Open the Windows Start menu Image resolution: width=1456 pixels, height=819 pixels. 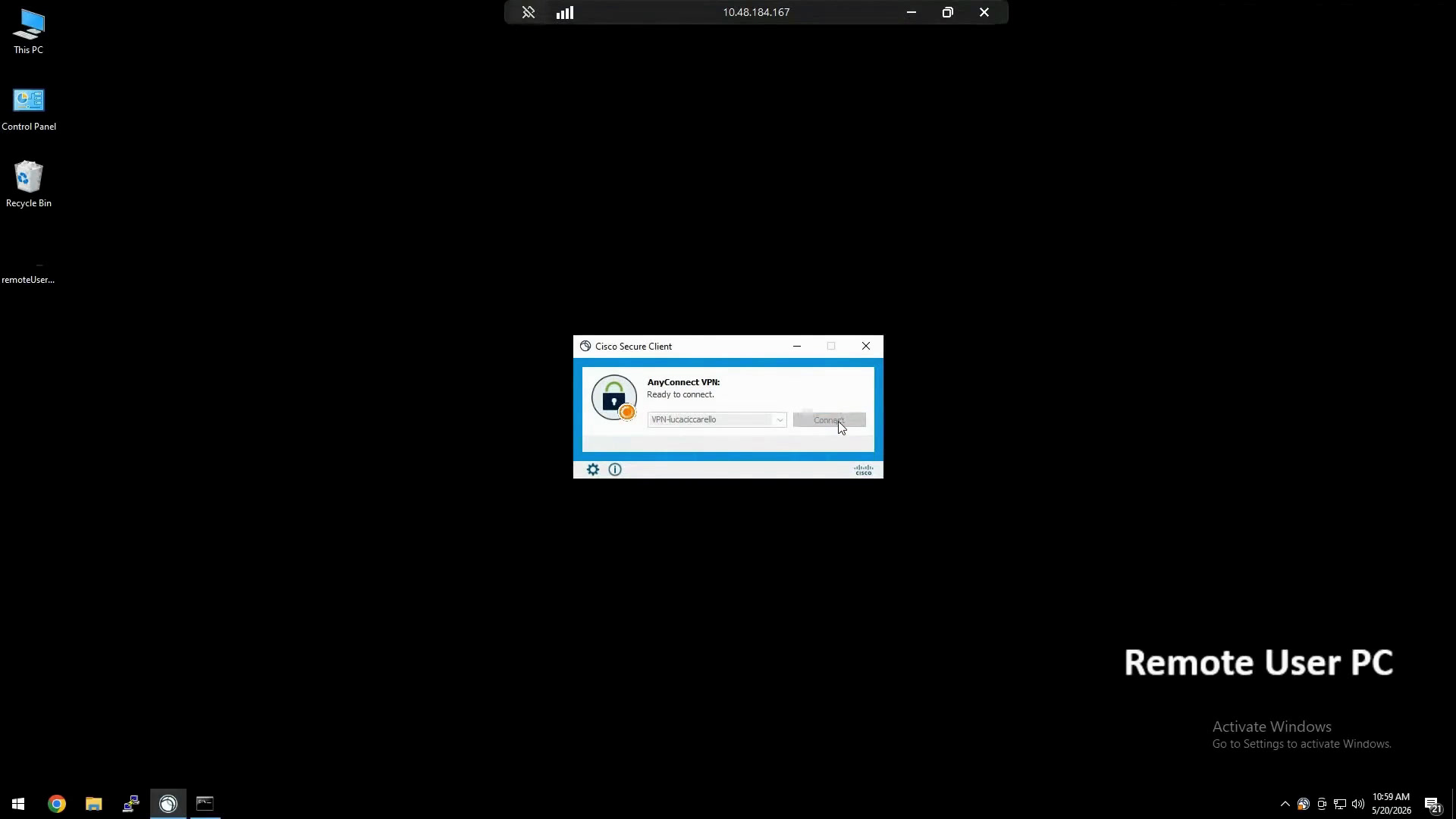[x=18, y=804]
